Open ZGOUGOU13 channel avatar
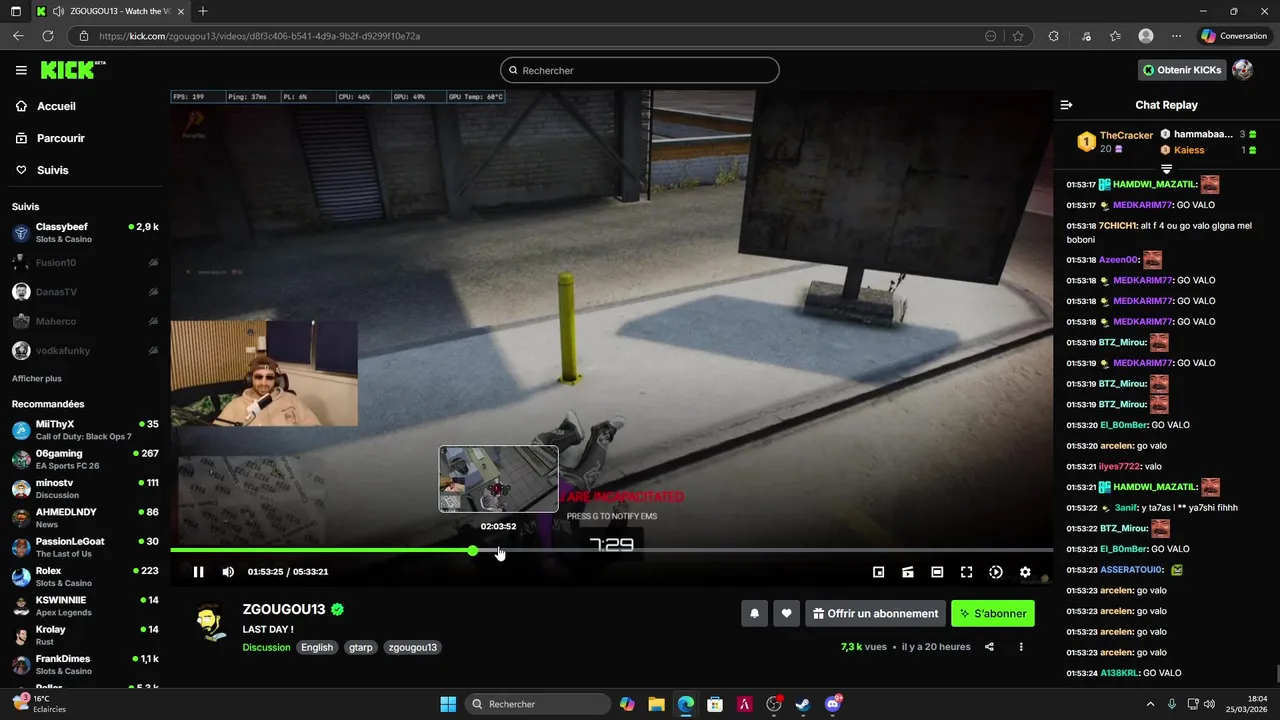 tap(210, 622)
